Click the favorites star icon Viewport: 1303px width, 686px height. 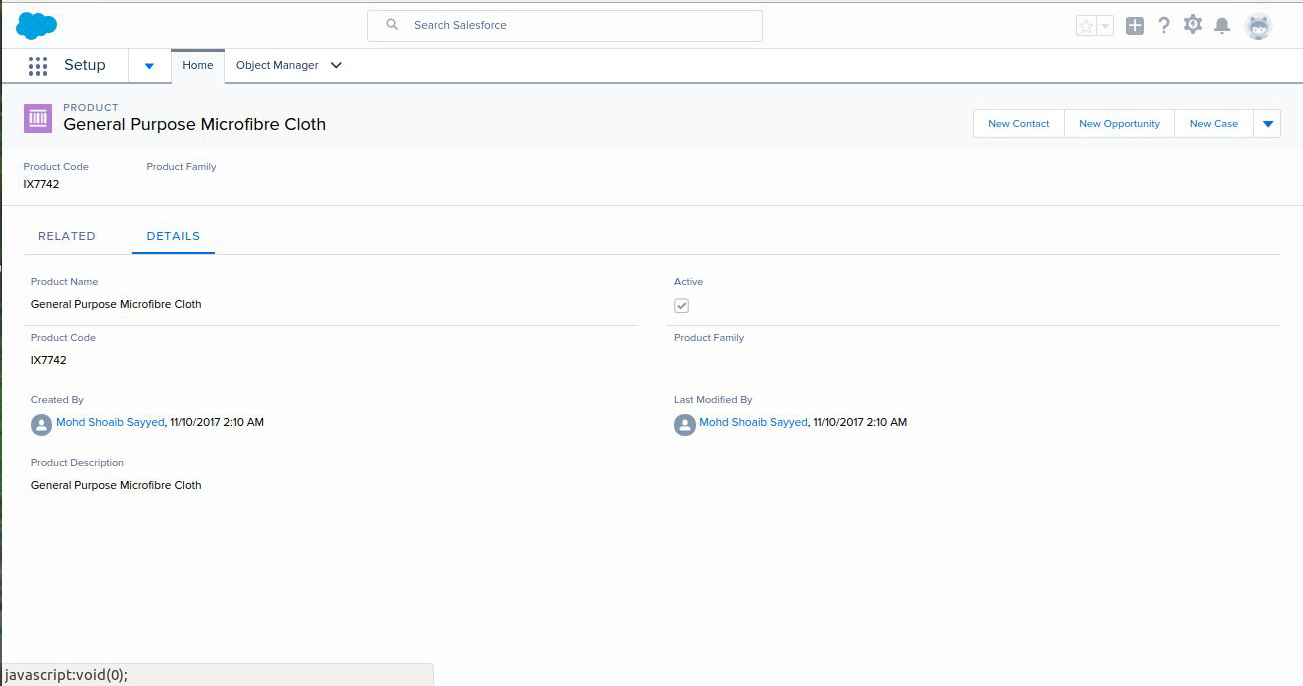pyautogui.click(x=1086, y=26)
